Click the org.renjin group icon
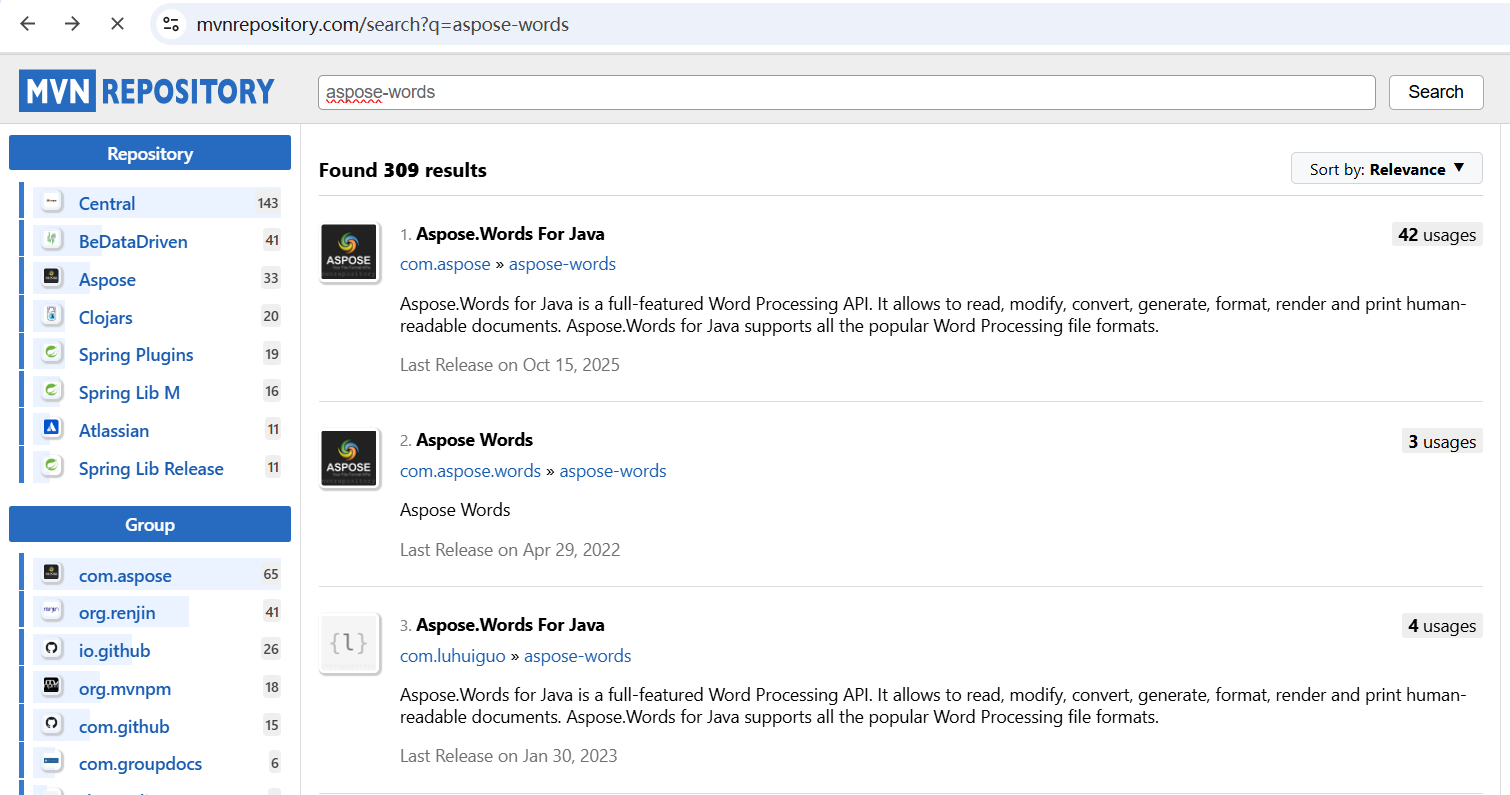 pos(52,611)
